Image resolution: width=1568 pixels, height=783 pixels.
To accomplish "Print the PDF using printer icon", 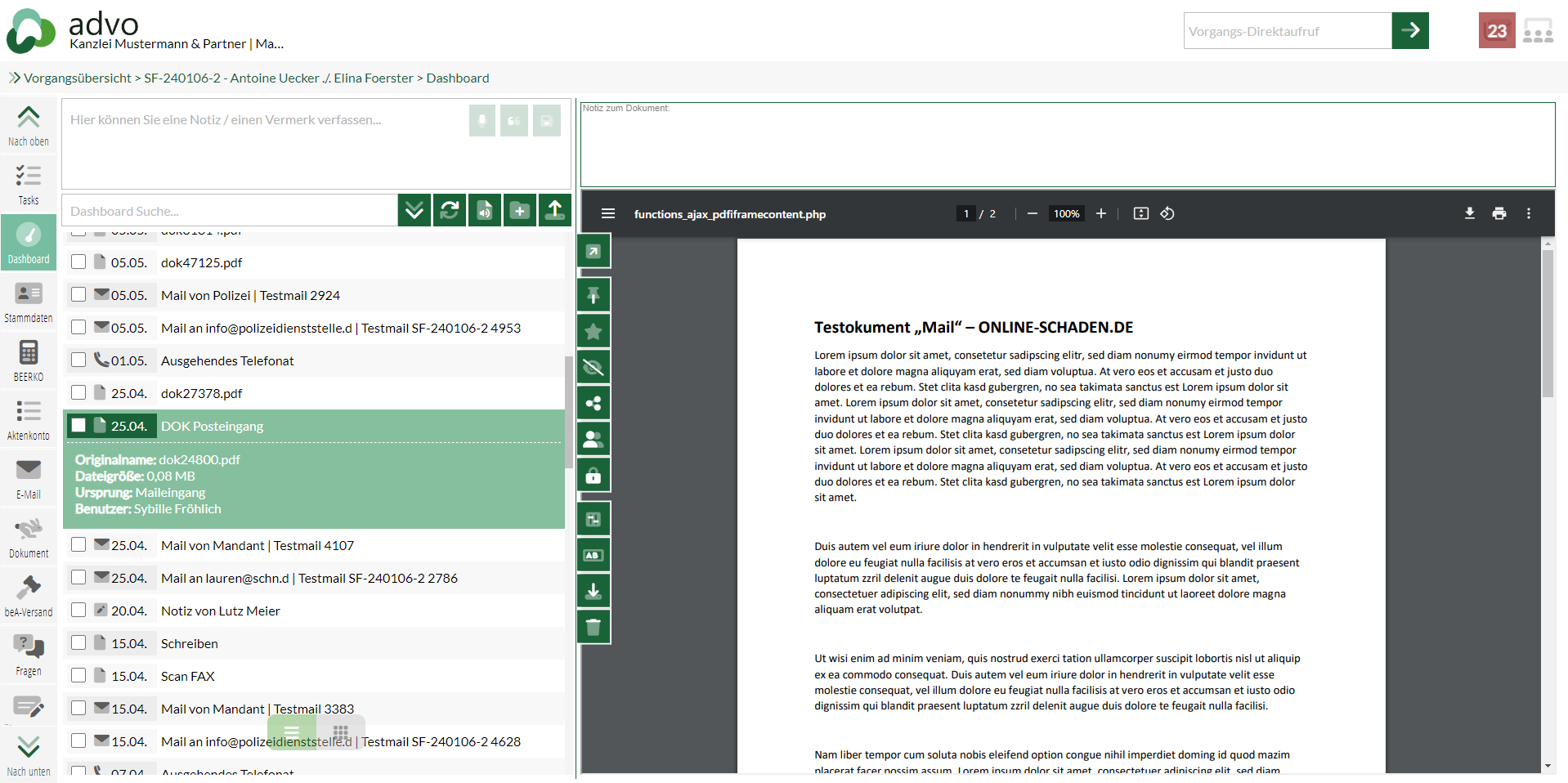I will tap(1499, 213).
